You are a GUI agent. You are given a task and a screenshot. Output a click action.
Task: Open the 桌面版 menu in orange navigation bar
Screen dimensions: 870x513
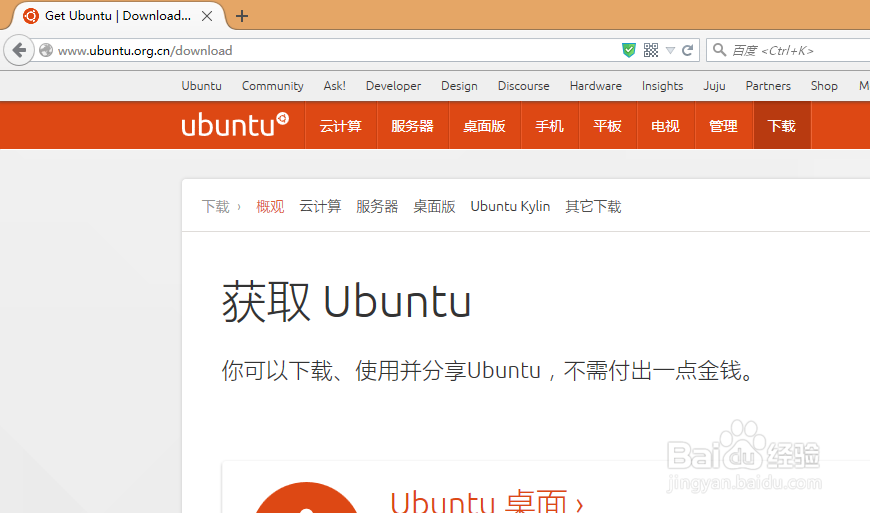point(484,126)
